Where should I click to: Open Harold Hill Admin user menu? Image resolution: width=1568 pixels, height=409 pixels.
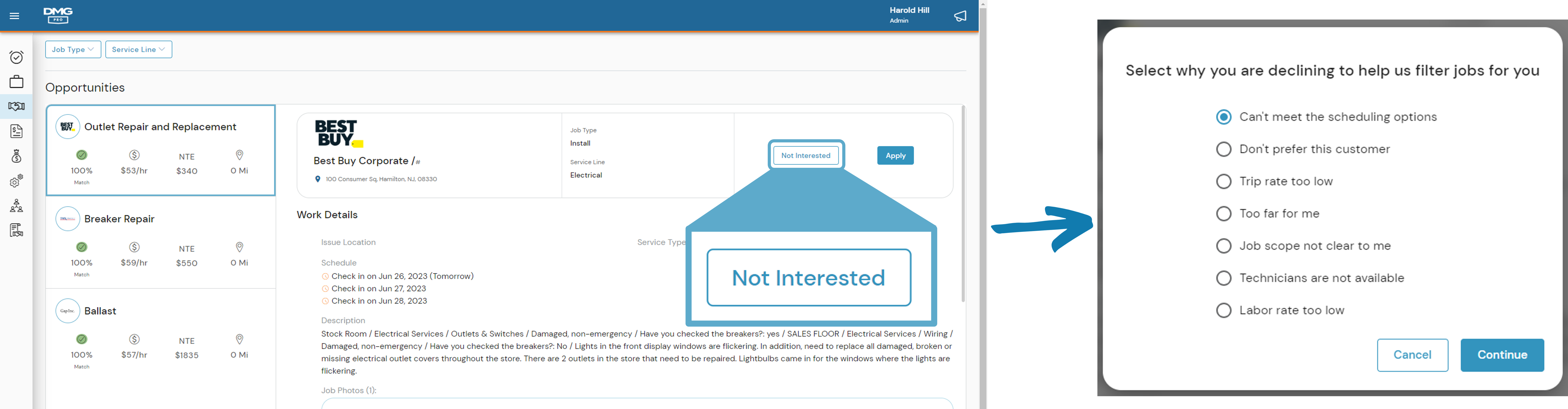(909, 15)
